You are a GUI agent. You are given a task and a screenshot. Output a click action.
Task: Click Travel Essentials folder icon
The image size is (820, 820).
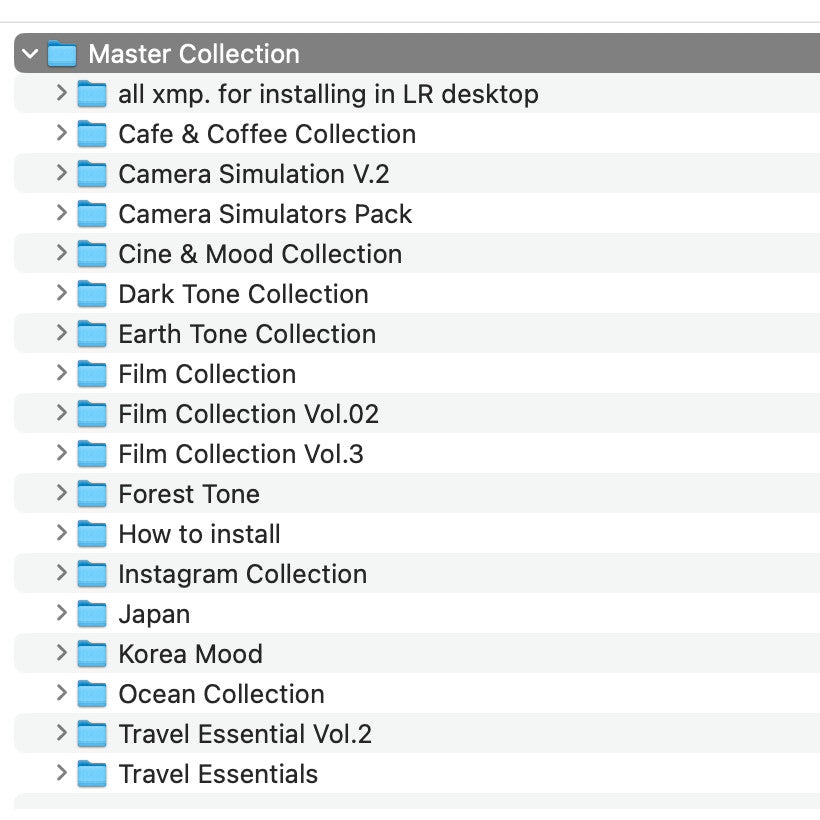(x=92, y=774)
